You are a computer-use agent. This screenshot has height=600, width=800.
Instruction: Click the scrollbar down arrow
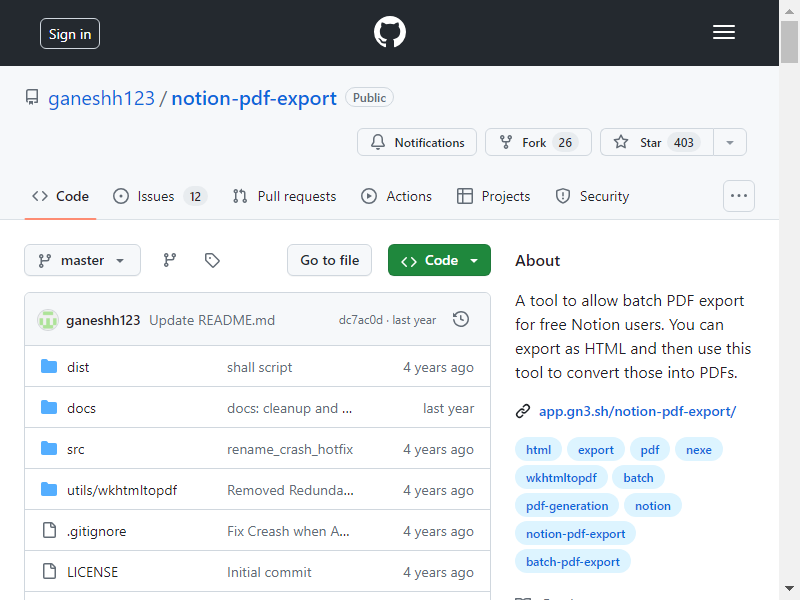coord(789,588)
